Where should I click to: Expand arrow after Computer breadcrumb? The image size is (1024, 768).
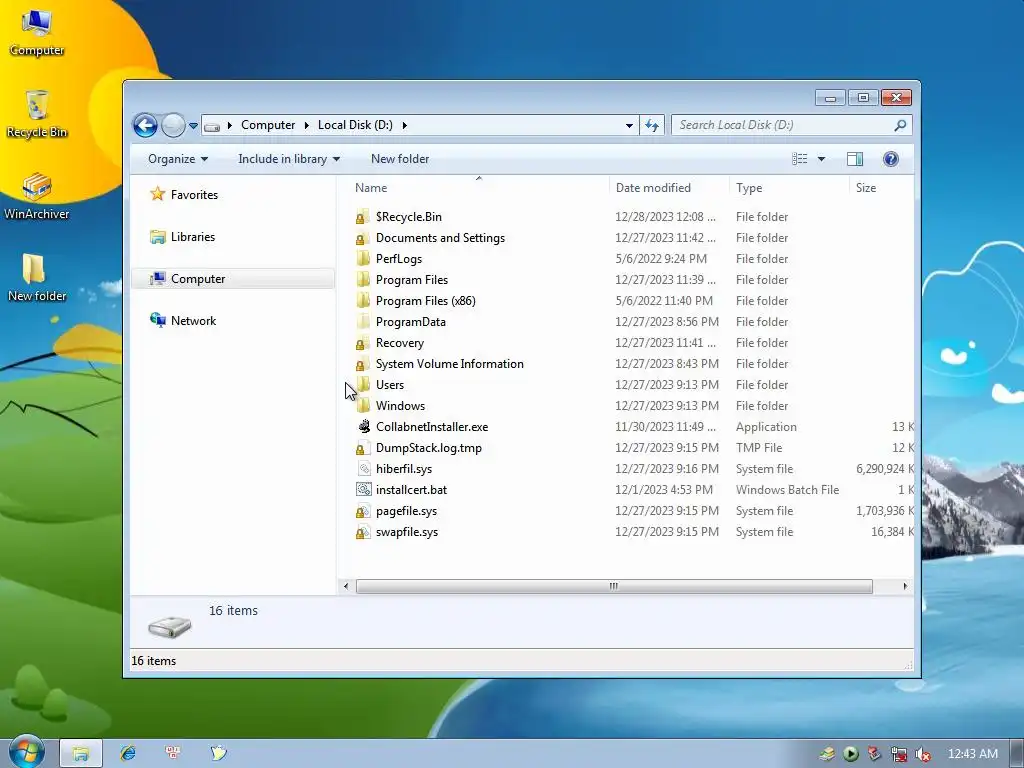coord(306,125)
